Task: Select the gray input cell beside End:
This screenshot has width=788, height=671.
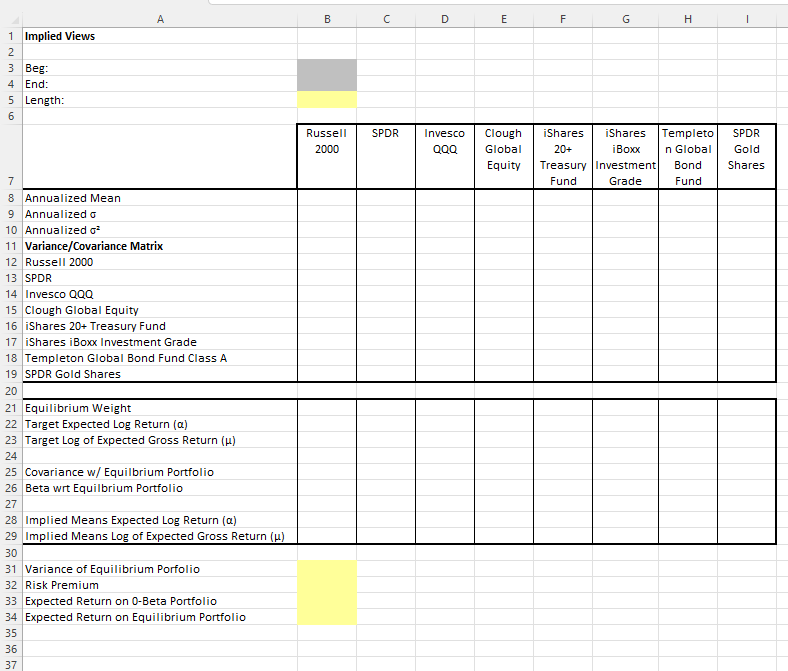Action: pyautogui.click(x=327, y=84)
